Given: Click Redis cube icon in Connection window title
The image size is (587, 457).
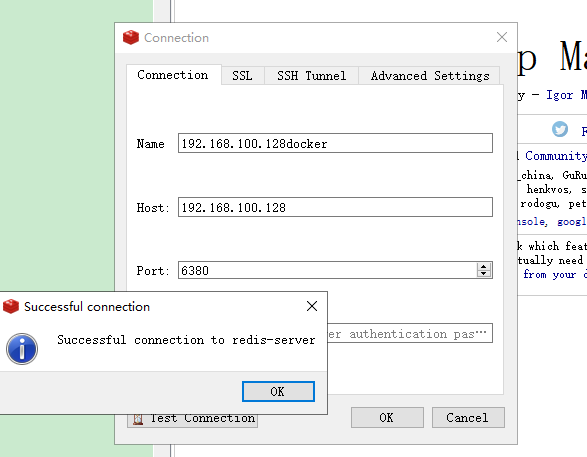Looking at the screenshot, I should click(x=131, y=37).
